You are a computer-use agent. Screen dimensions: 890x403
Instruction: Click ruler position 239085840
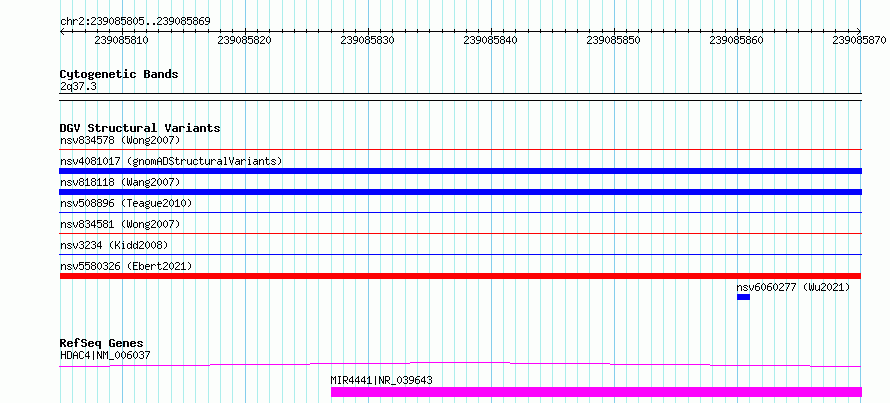click(x=491, y=40)
